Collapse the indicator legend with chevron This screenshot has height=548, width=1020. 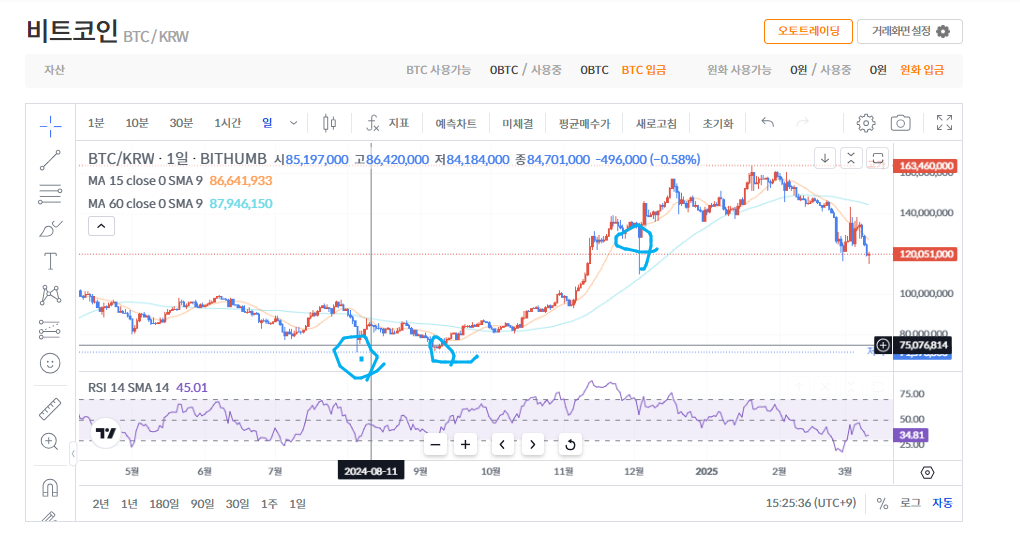[101, 226]
